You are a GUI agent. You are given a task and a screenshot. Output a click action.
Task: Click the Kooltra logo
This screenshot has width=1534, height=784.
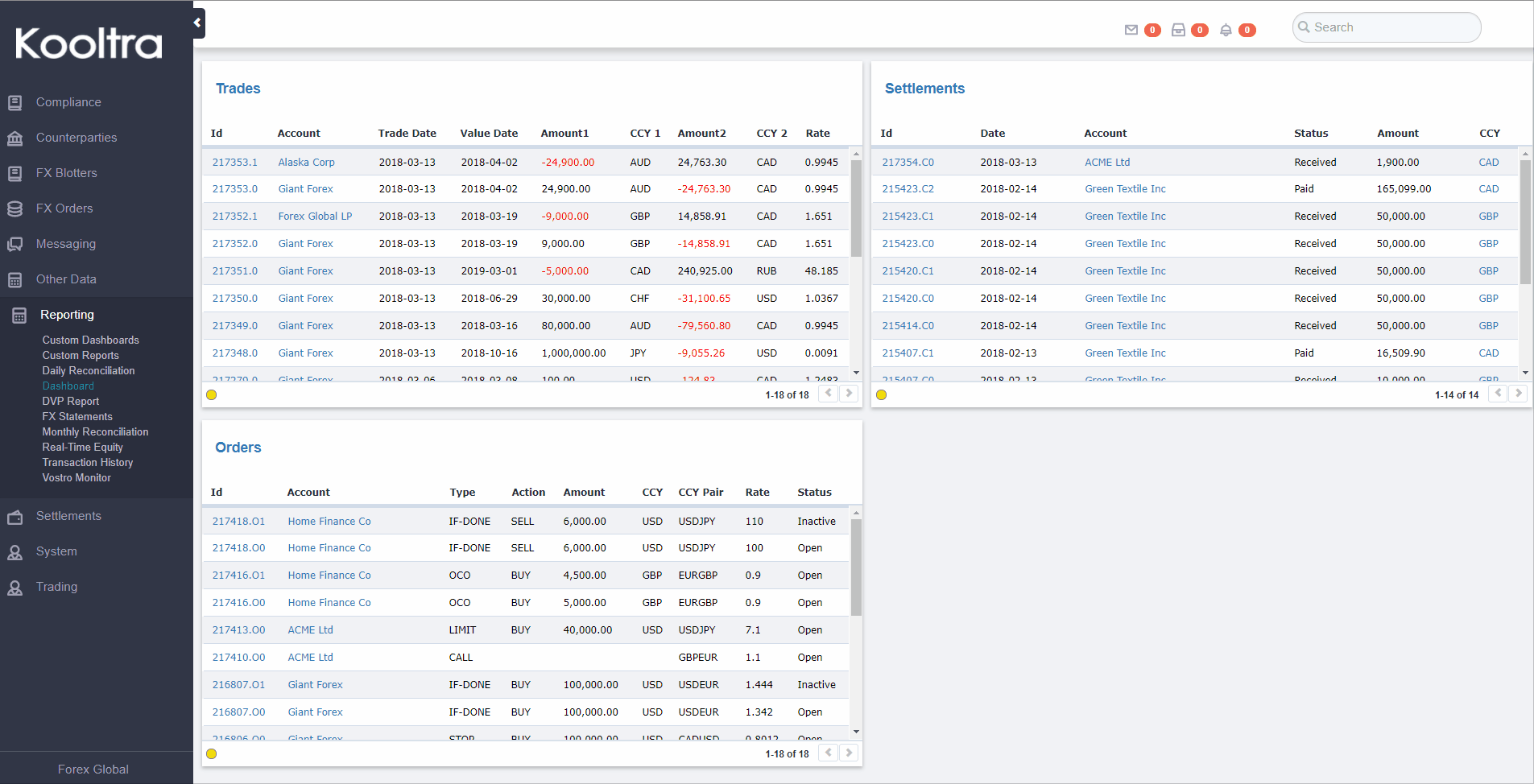(x=89, y=43)
